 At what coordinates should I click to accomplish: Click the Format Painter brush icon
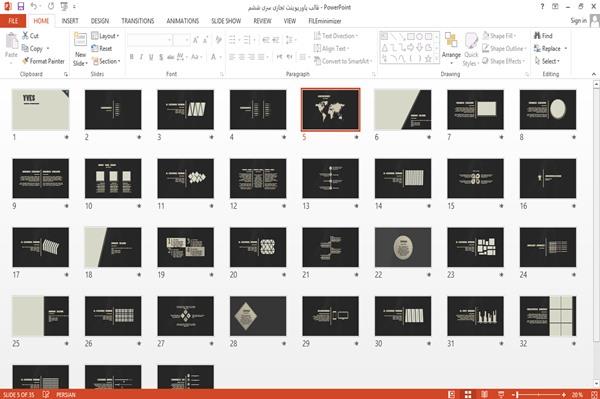(x=25, y=61)
